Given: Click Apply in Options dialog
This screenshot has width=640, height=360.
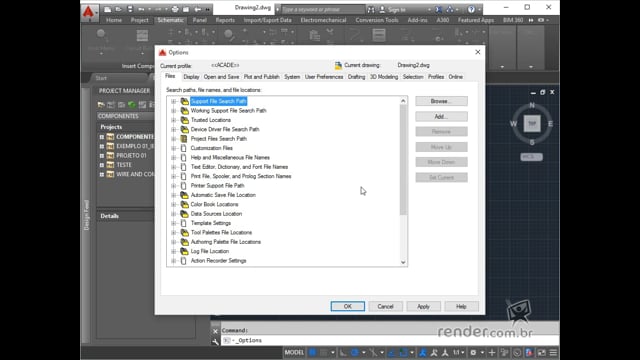Looking at the screenshot, I should (x=423, y=307).
